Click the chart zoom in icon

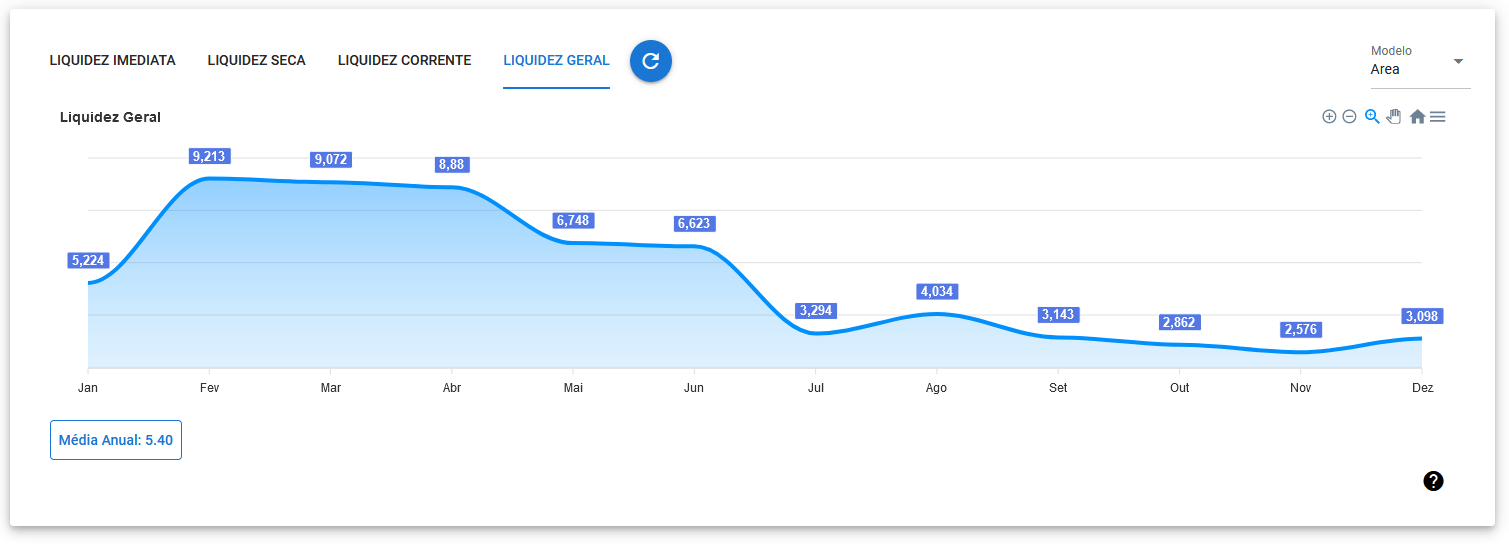point(1329,117)
